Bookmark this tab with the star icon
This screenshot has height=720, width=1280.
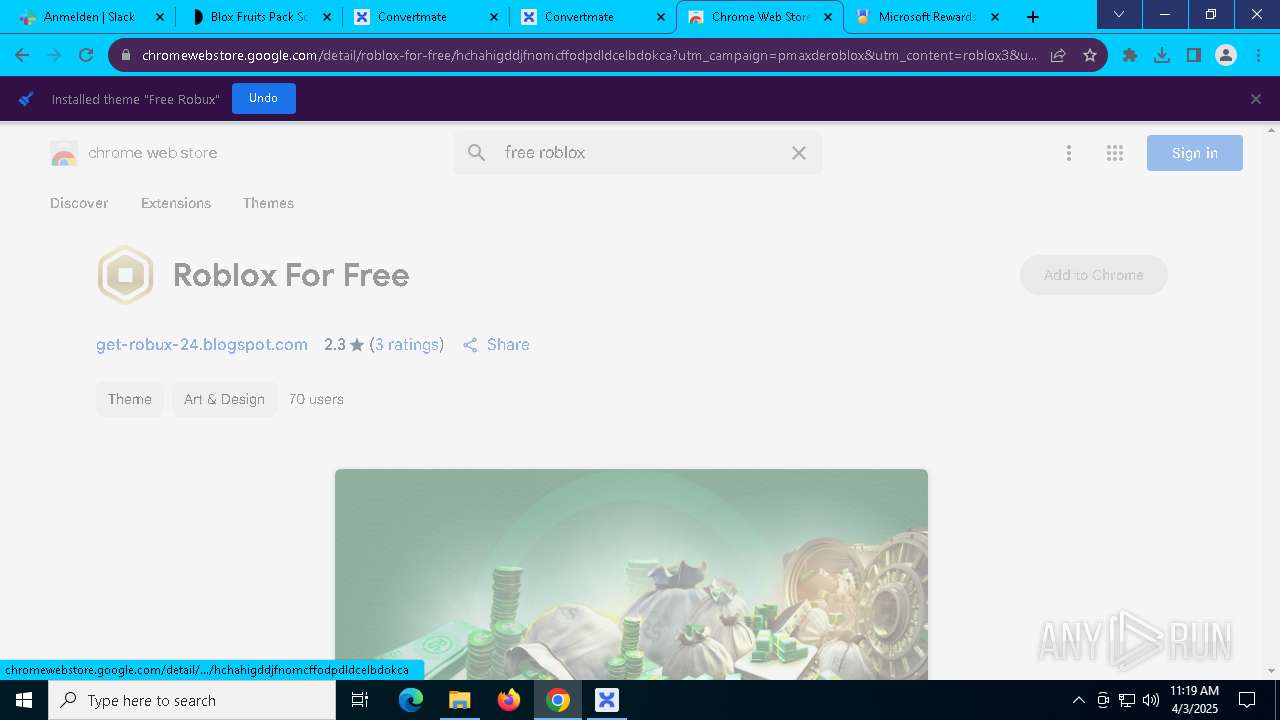[1090, 55]
